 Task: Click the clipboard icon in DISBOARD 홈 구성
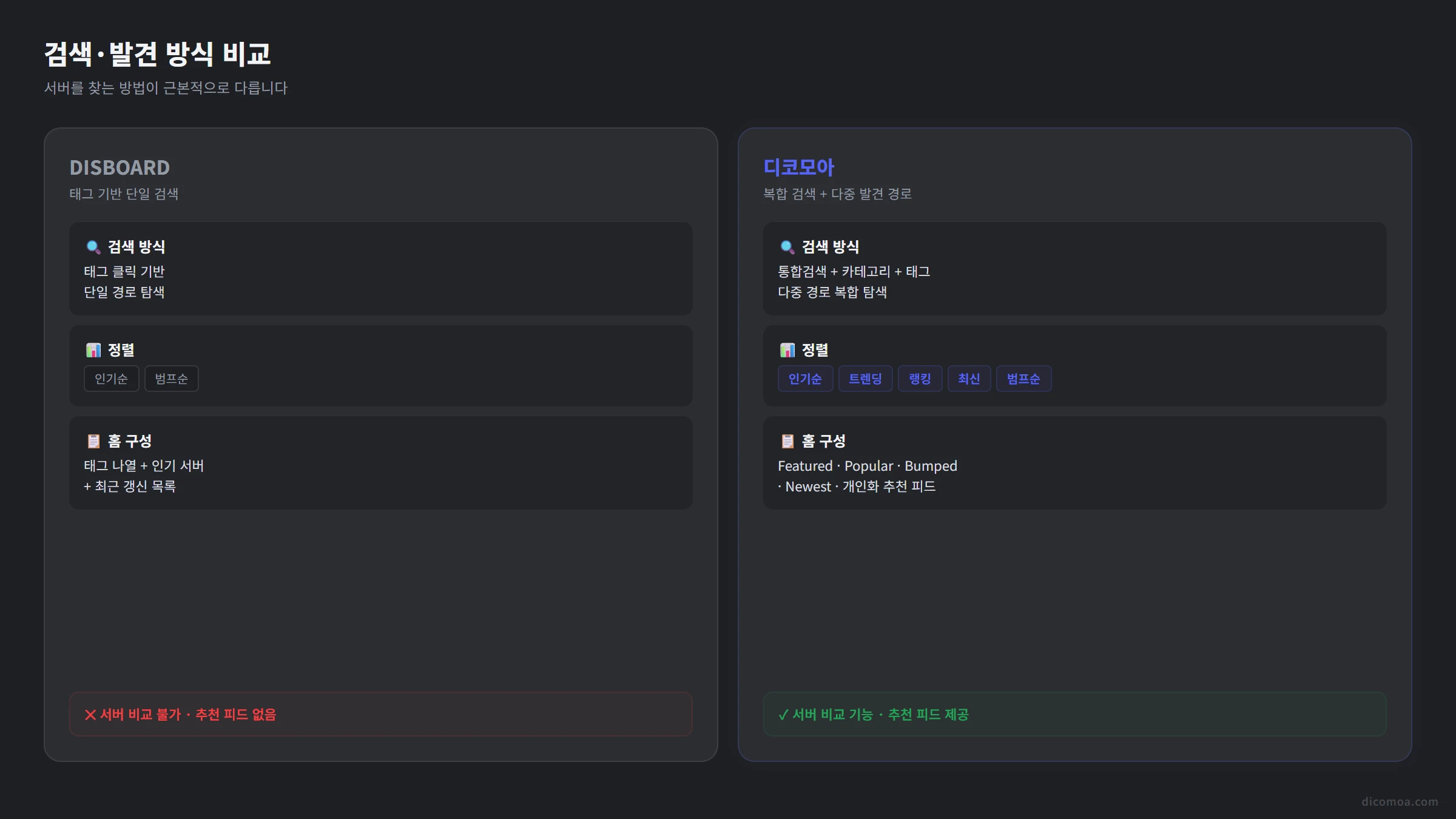point(93,441)
